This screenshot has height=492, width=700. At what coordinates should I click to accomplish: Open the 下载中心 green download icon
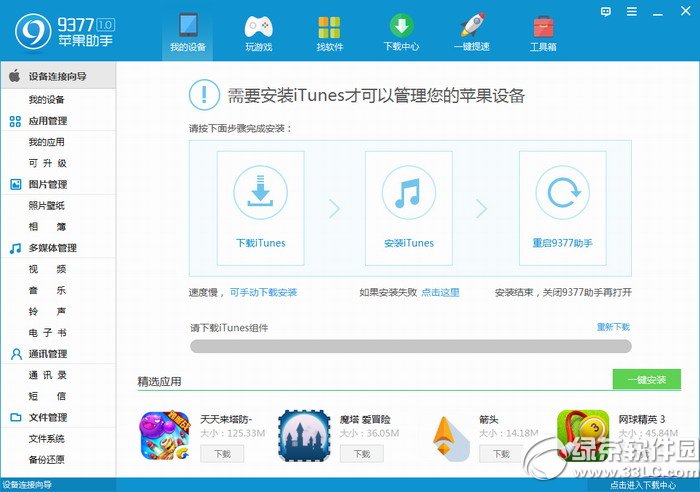pos(401,25)
